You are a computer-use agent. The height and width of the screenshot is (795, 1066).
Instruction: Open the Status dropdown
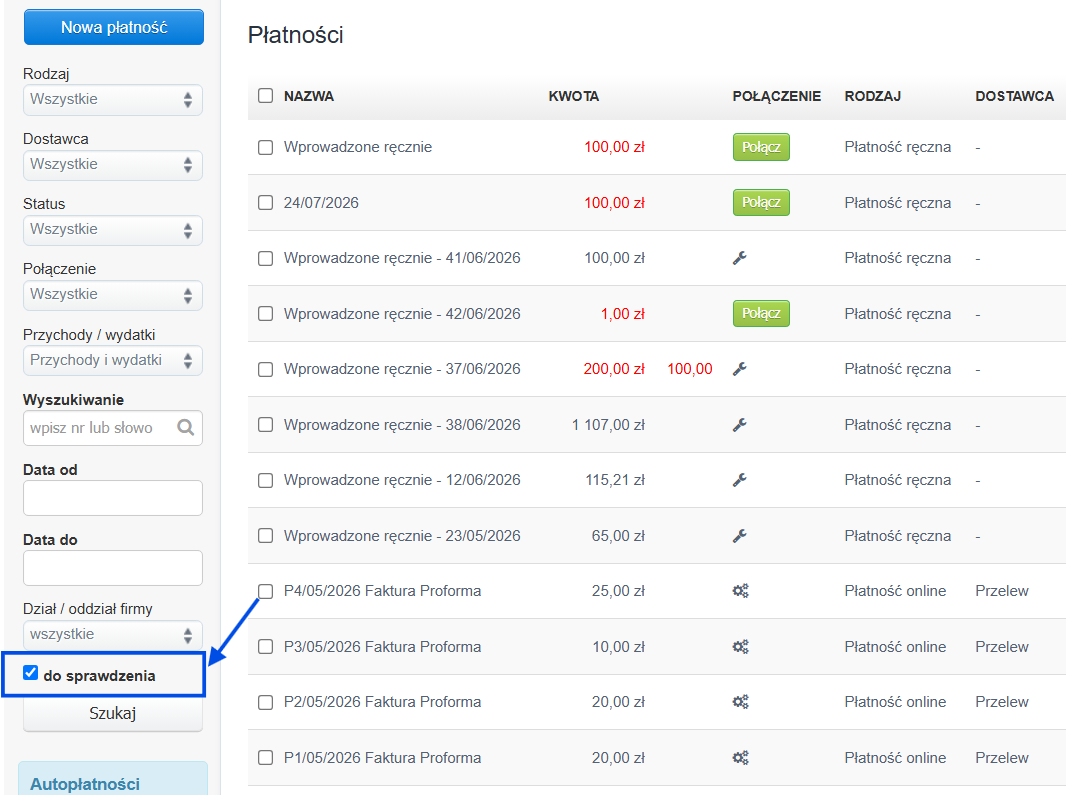click(113, 231)
